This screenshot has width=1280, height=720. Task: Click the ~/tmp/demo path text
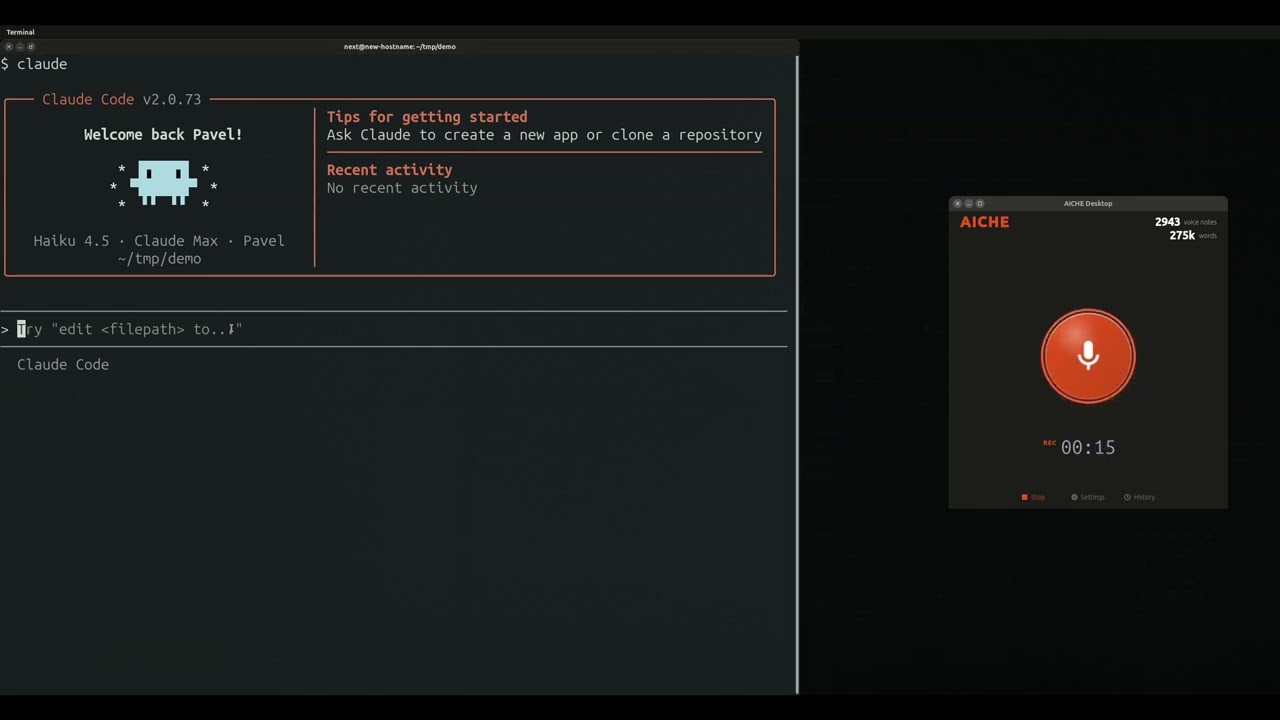(x=159, y=259)
